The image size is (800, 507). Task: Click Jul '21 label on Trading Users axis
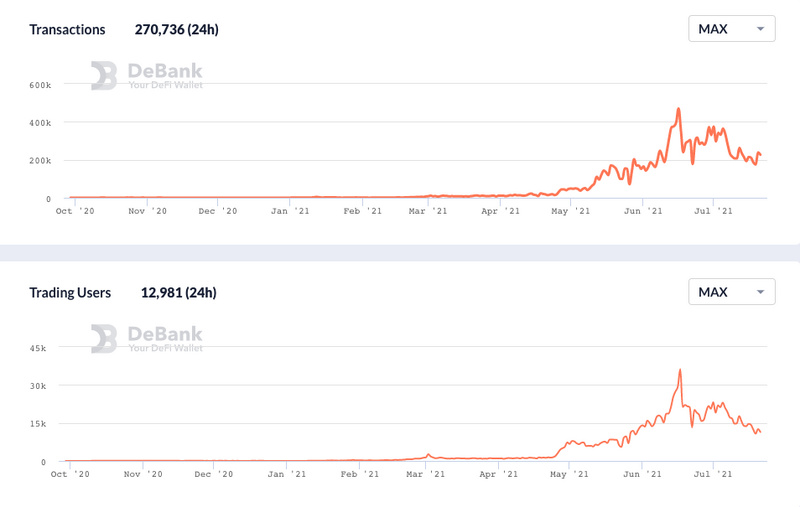[x=712, y=474]
